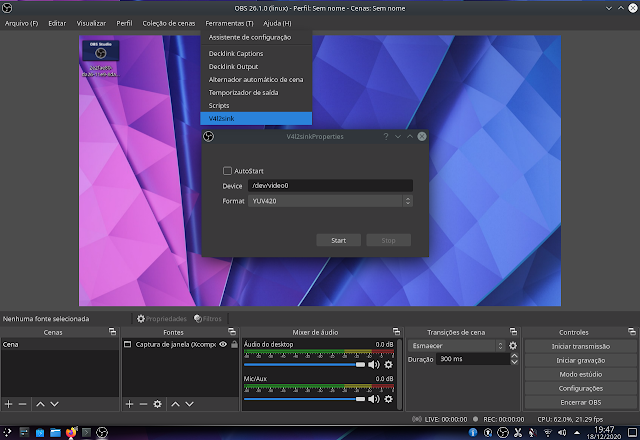
Task: Increase Duração value with up arrow
Action: tap(514, 356)
